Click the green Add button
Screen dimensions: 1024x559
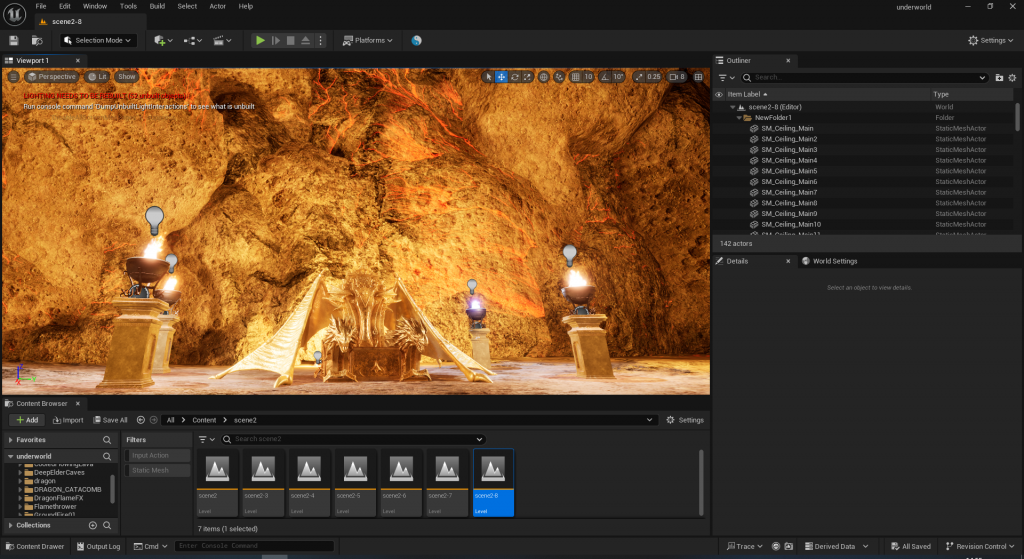pyautogui.click(x=26, y=420)
